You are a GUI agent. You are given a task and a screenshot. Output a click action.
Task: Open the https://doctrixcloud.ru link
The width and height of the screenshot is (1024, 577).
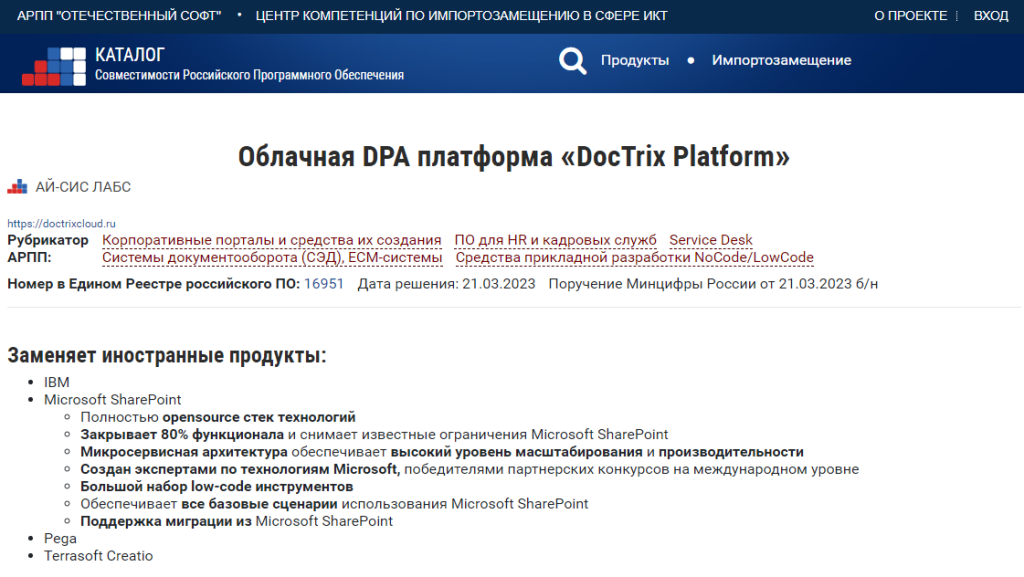[61, 223]
